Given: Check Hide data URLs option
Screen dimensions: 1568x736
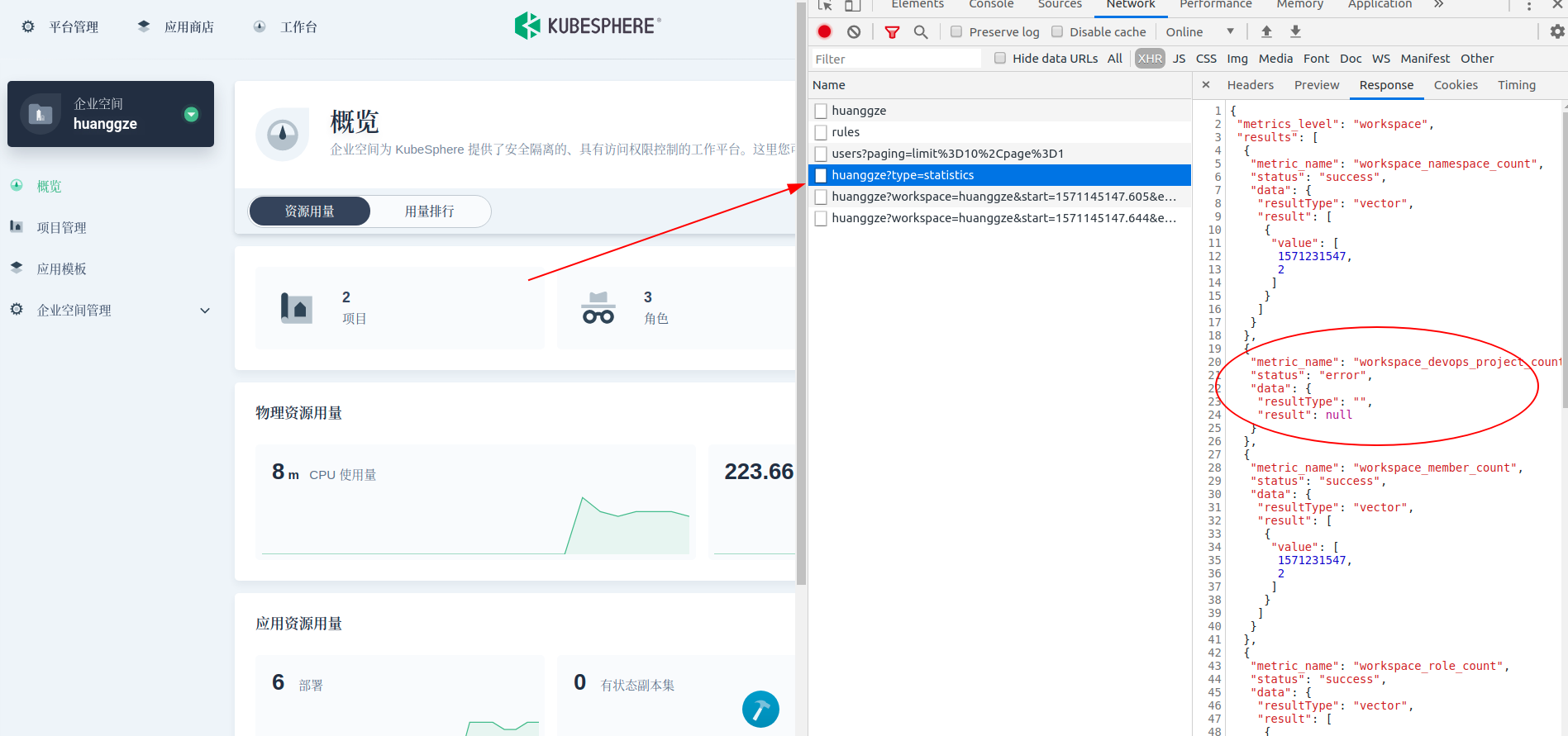Looking at the screenshot, I should click(x=1000, y=58).
